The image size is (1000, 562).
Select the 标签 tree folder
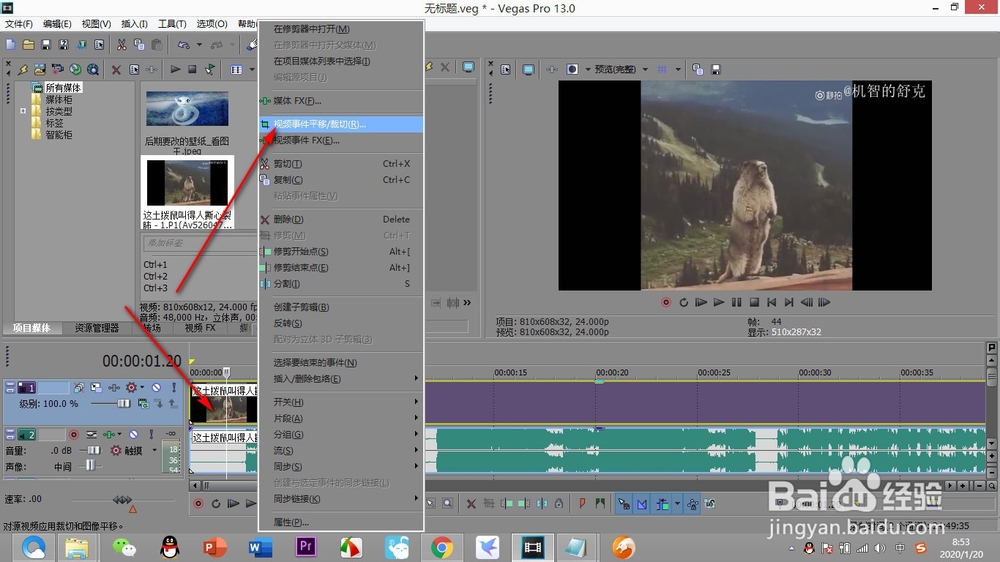click(54, 122)
